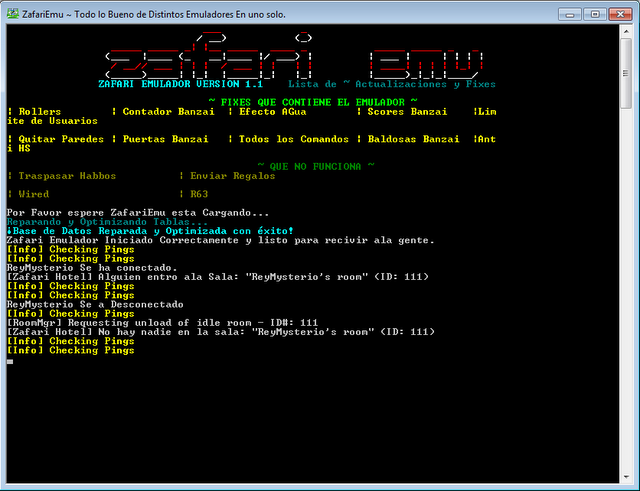
Task: Click '[RoomMgr] Requesting unload of idle room' line
Action: tap(162, 323)
